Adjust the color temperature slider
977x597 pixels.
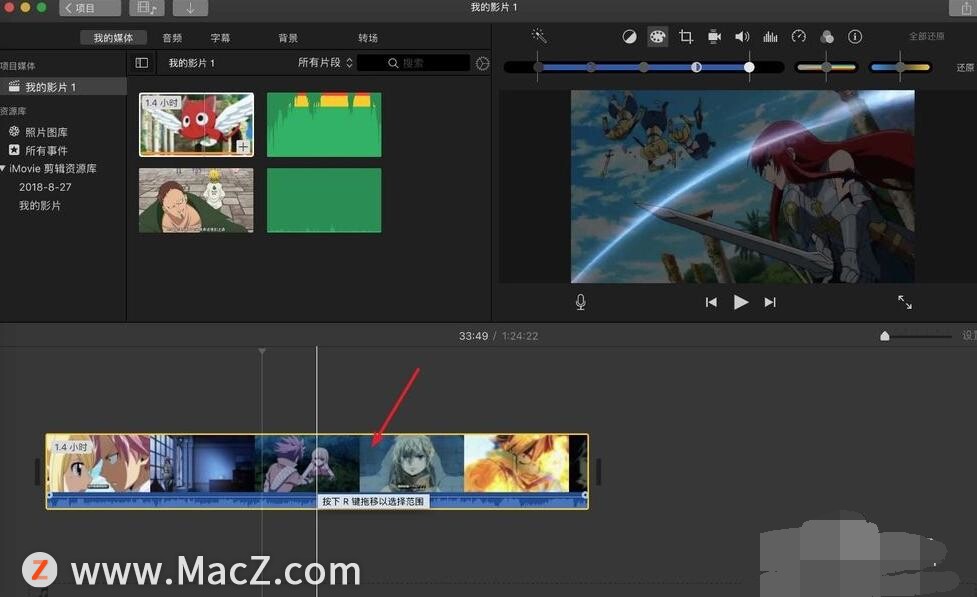click(900, 67)
